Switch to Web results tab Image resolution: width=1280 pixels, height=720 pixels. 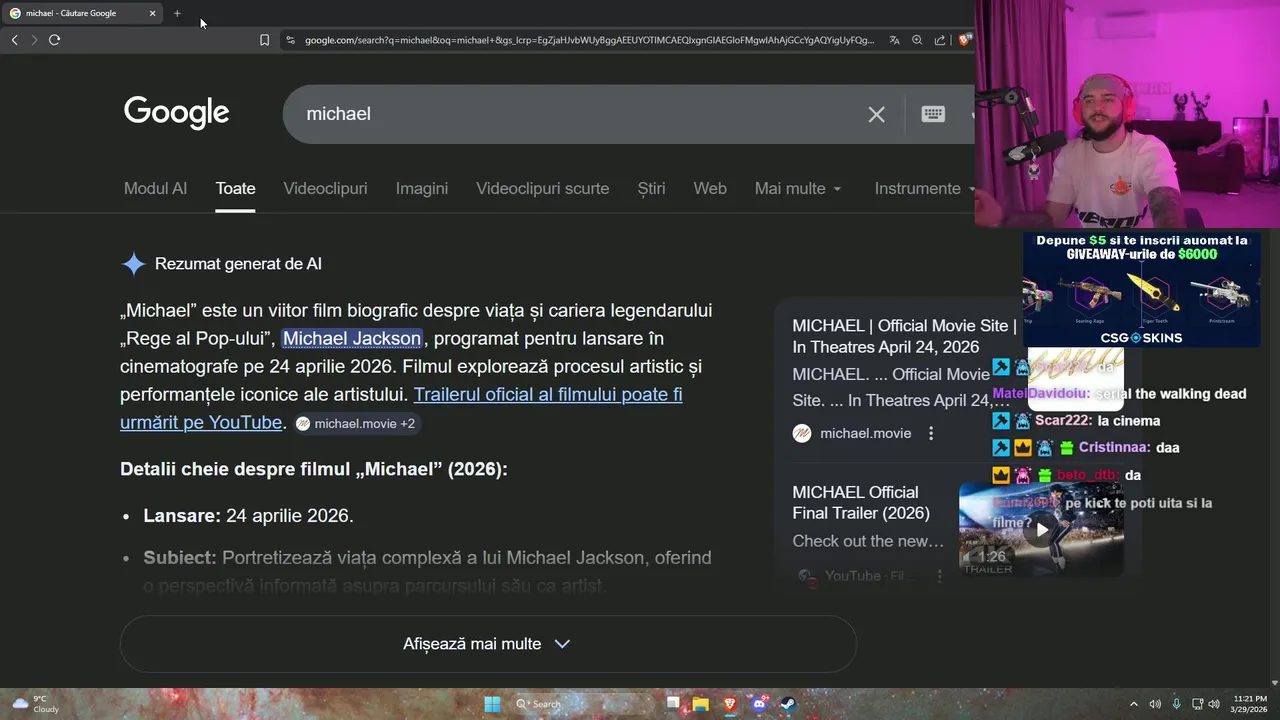coord(710,188)
